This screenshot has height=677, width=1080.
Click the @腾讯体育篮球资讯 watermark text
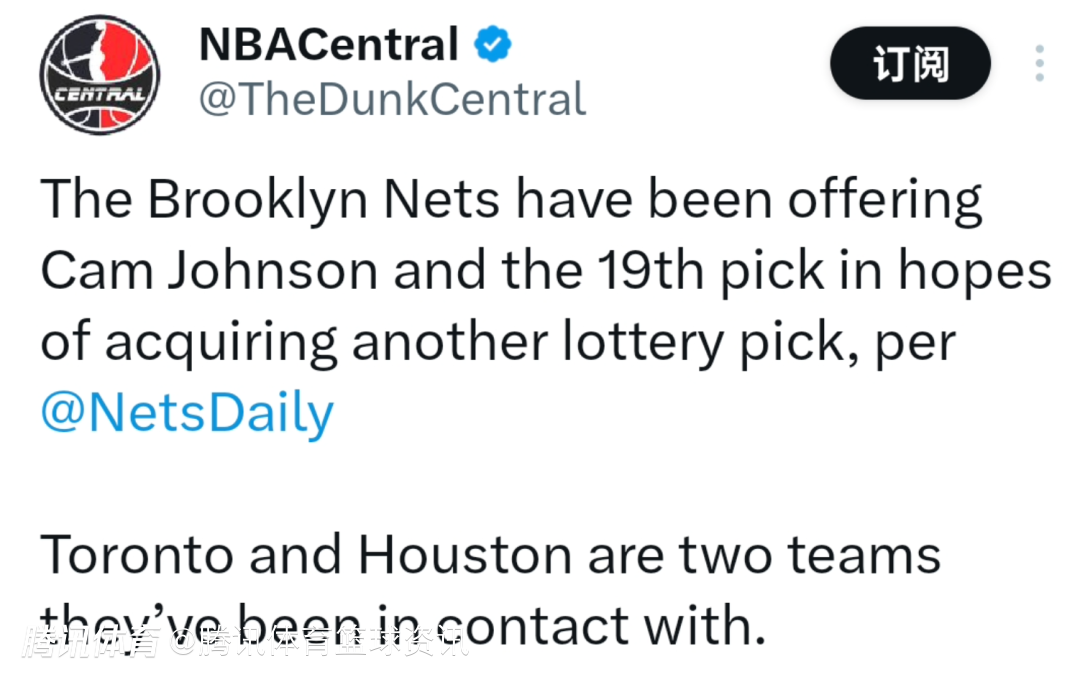pos(320,643)
